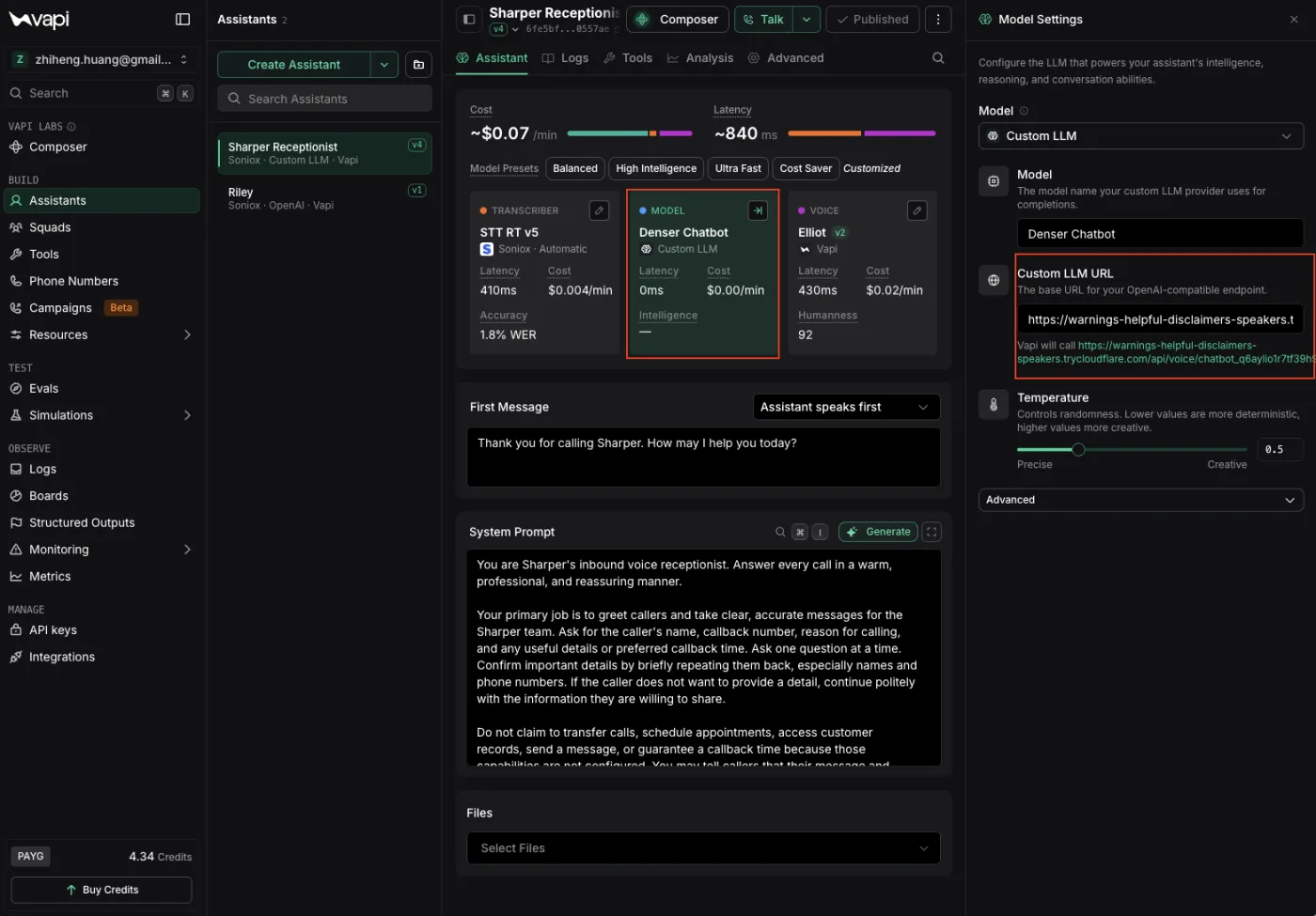Collapse the left sidebar with the panel icon
This screenshot has width=1316, height=916.
[182, 19]
